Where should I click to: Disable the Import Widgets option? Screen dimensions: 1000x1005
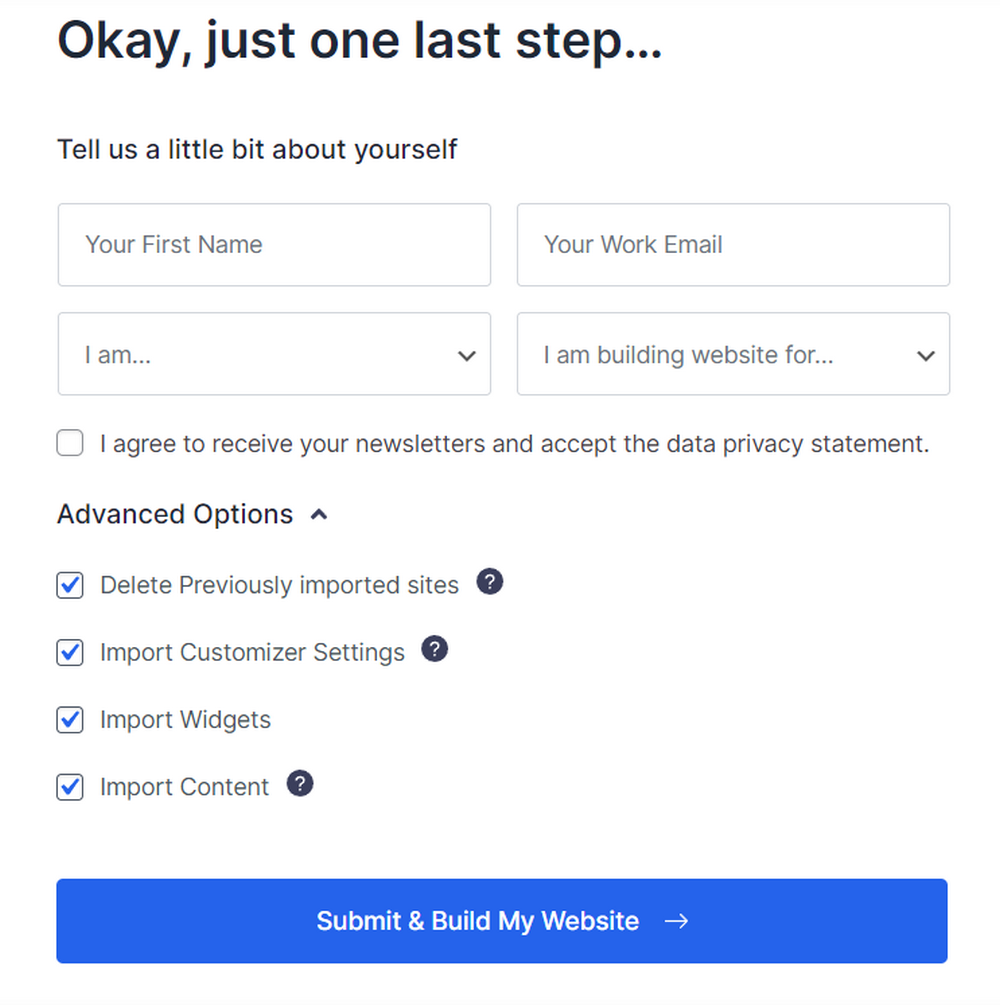coord(69,719)
